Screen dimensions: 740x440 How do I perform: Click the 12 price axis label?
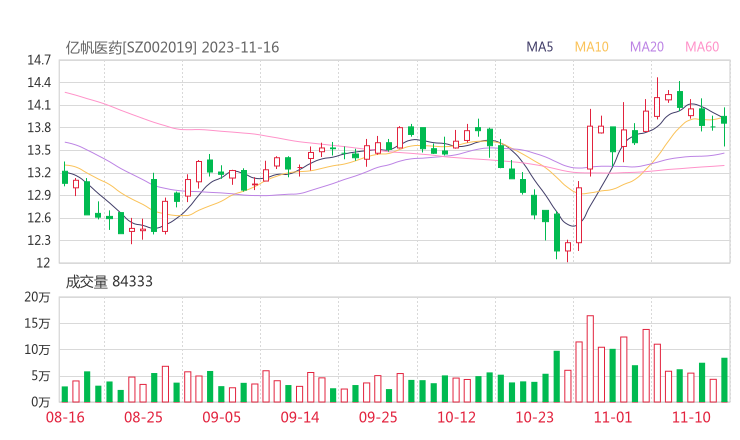[x=43, y=263]
